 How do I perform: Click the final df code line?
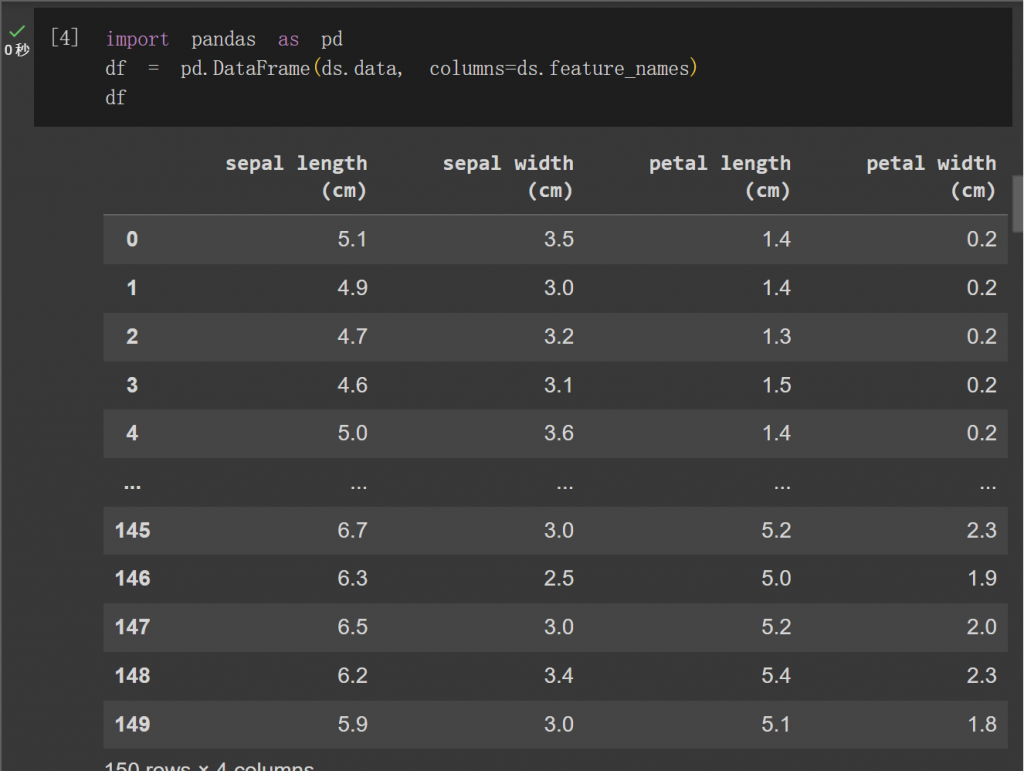point(116,98)
